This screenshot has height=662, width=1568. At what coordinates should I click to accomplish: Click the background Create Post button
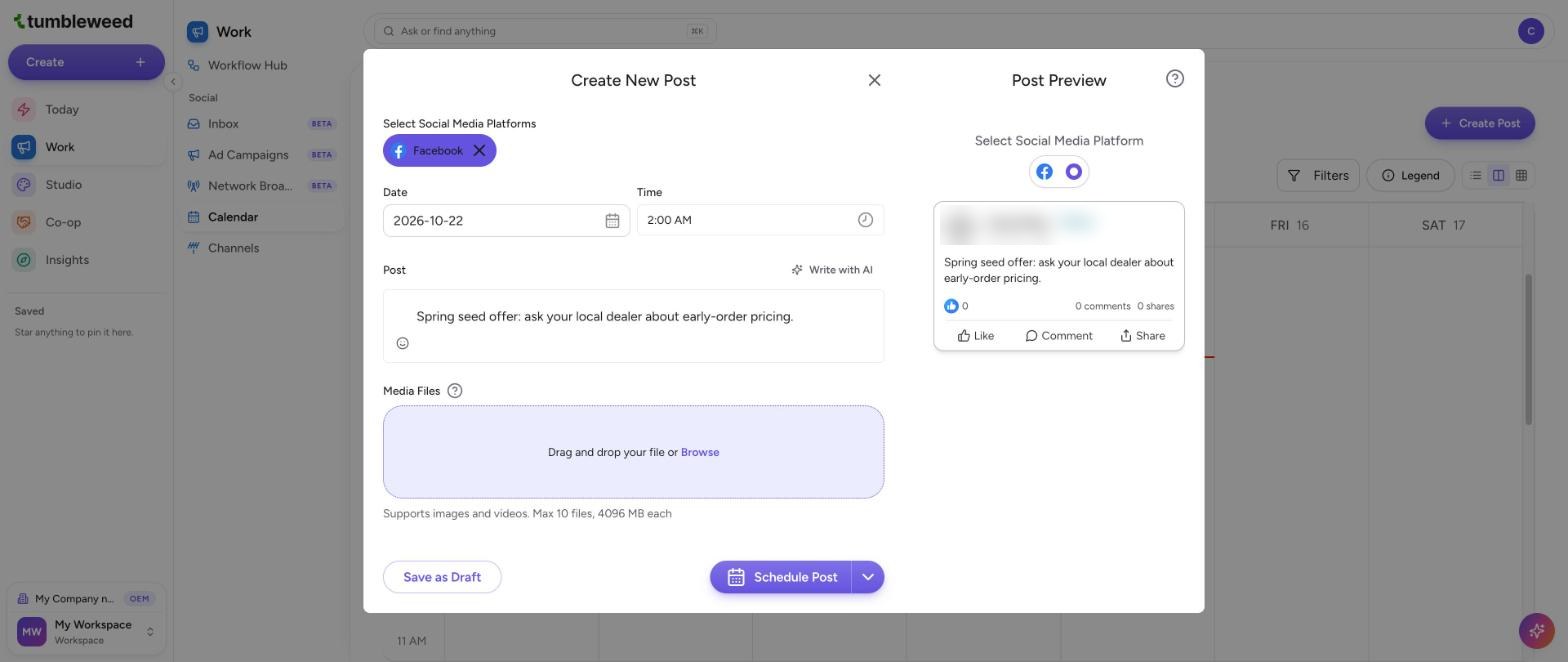click(1479, 123)
